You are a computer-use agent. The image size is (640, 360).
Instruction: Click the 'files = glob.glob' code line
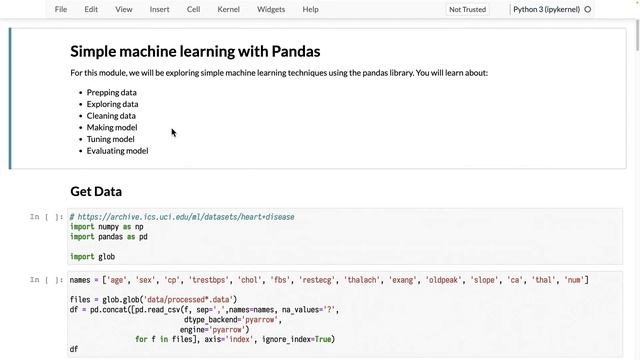(153, 300)
